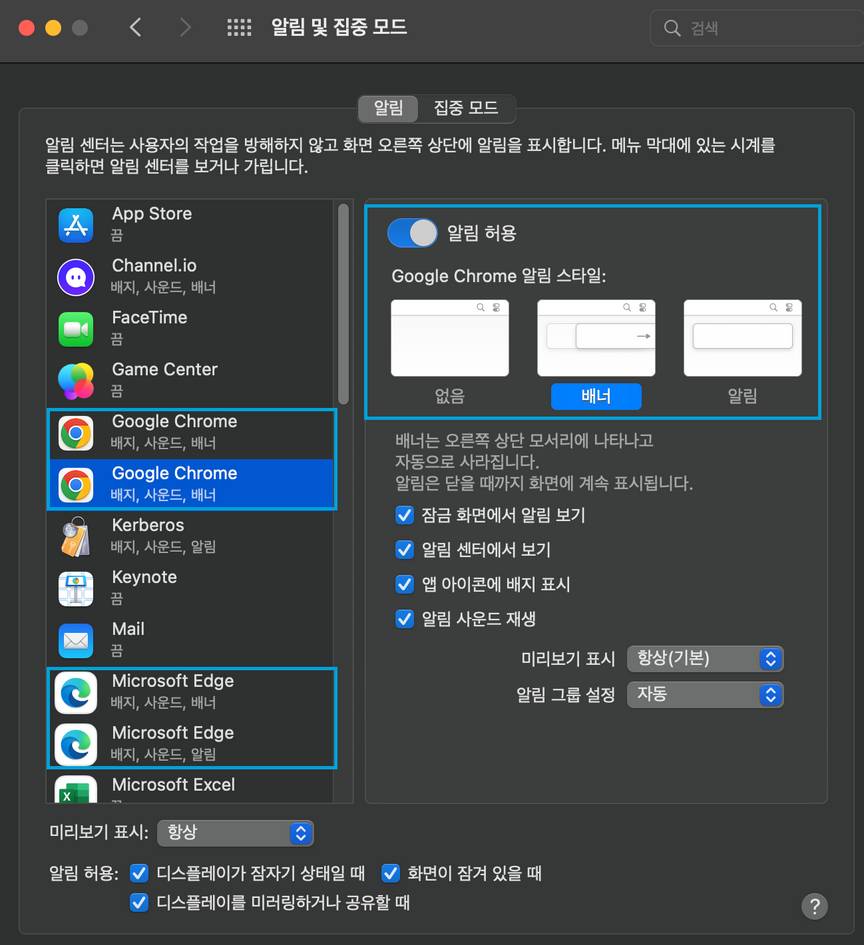864x945 pixels.
Task: Open help with the question mark button
Action: (x=815, y=906)
